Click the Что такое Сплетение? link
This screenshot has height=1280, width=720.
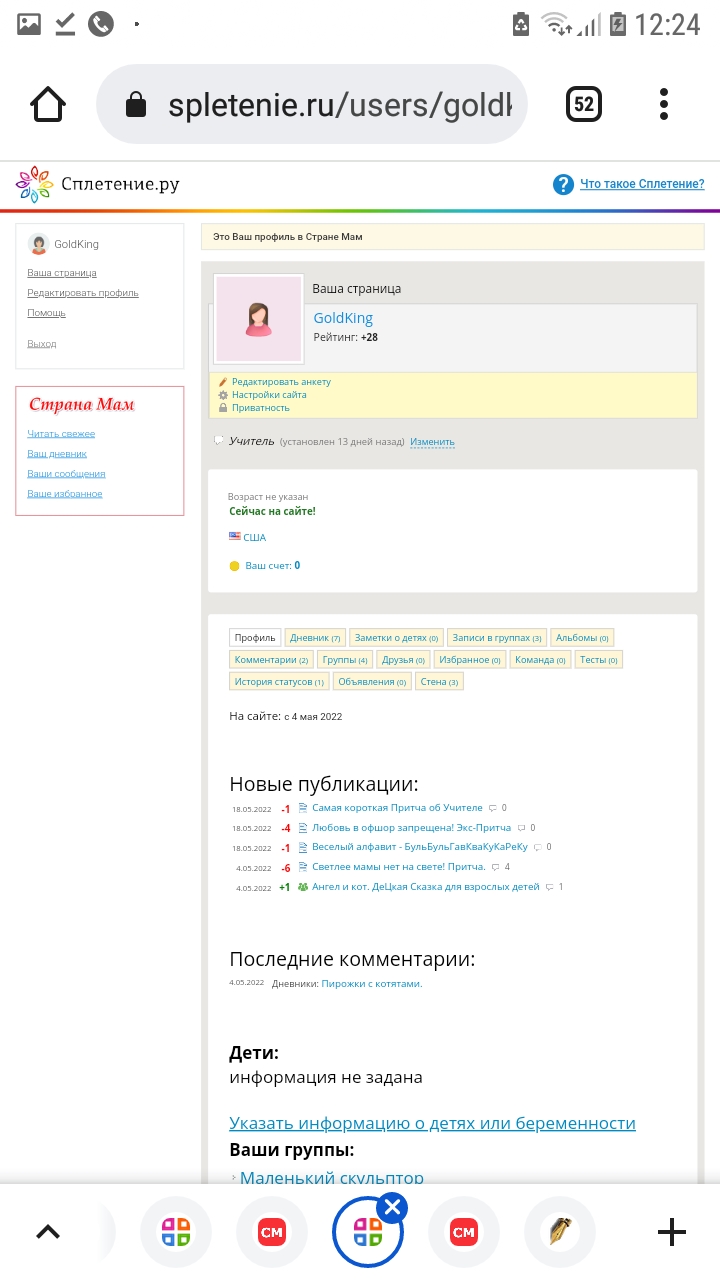pos(642,184)
